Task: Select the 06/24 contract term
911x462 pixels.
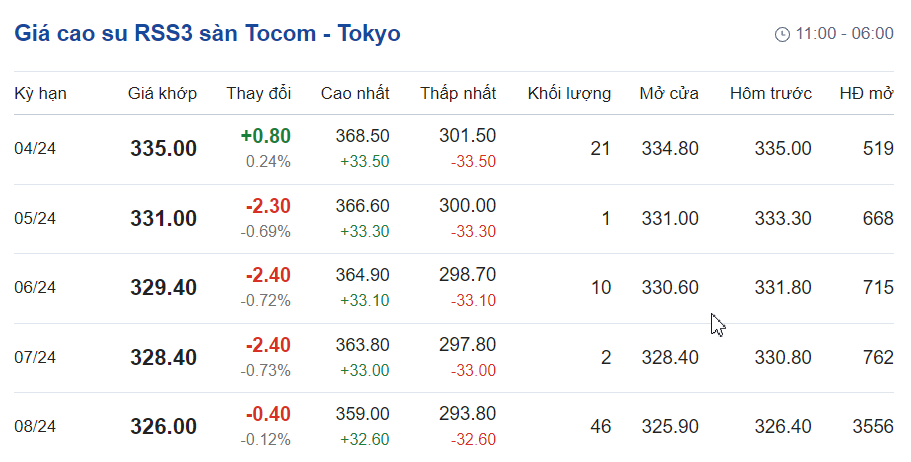Action: pyautogui.click(x=35, y=288)
